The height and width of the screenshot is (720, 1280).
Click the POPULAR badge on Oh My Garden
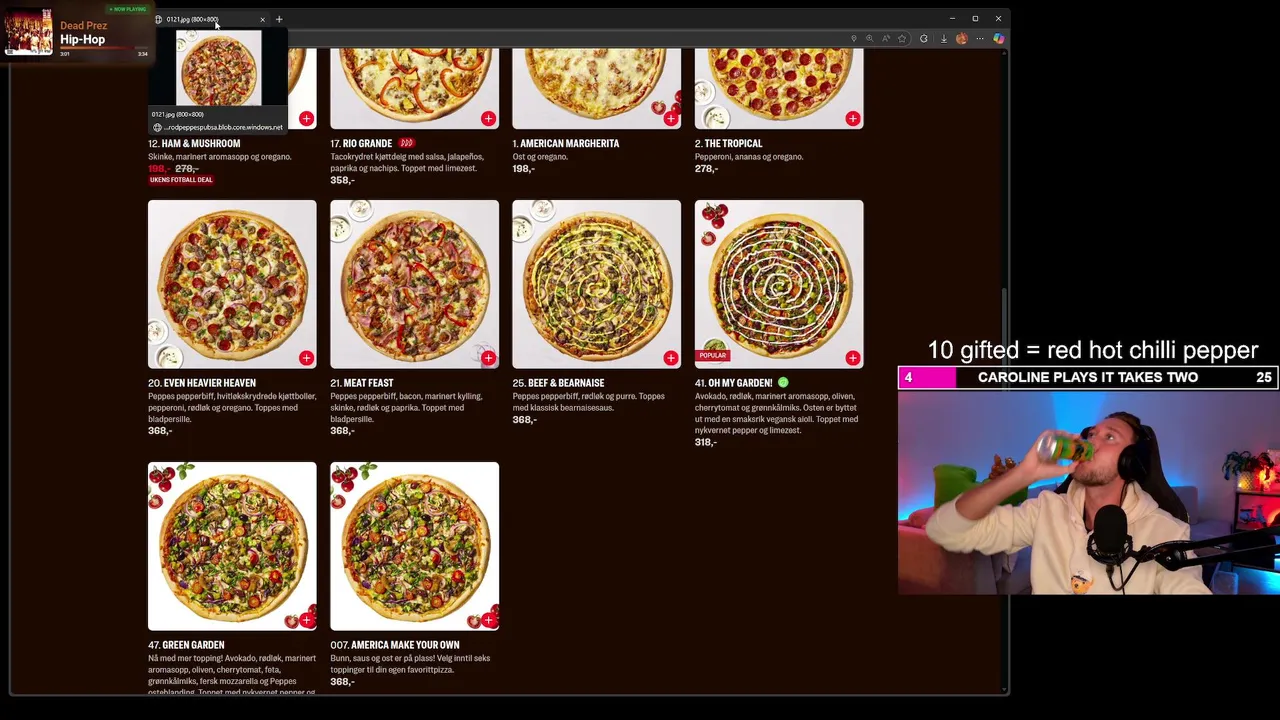tap(712, 355)
